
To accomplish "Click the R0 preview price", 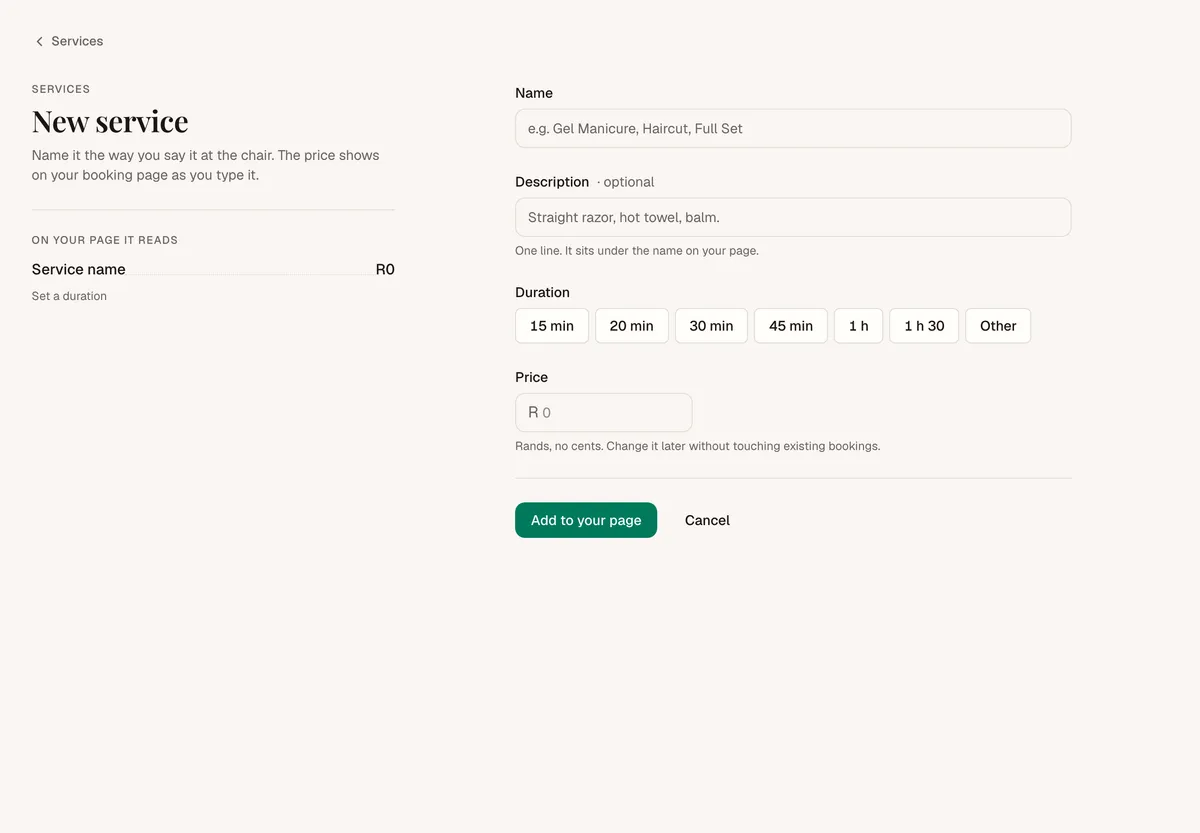I will [385, 269].
